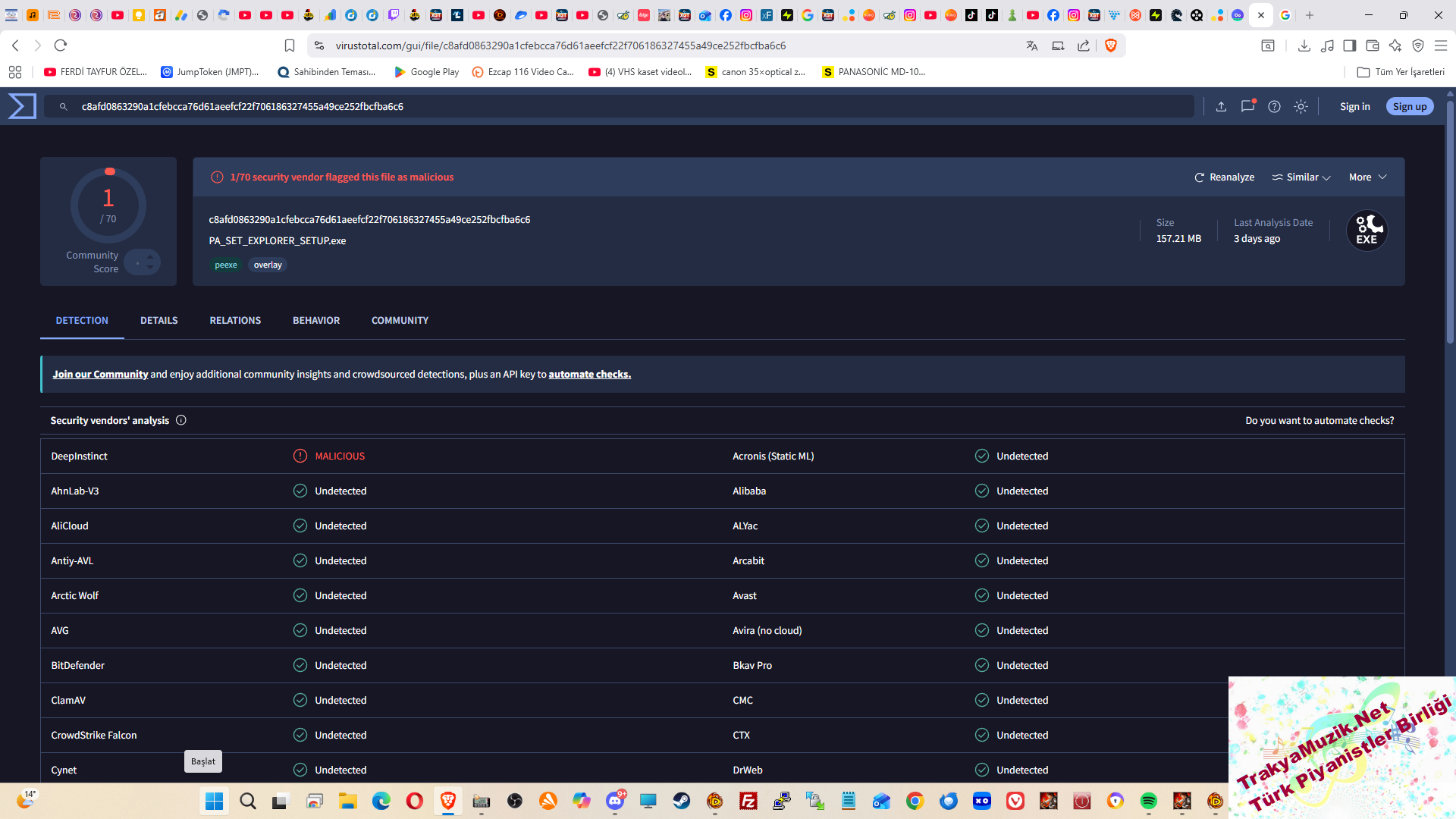Open the Windows Start button
The height and width of the screenshot is (819, 1456).
click(215, 802)
